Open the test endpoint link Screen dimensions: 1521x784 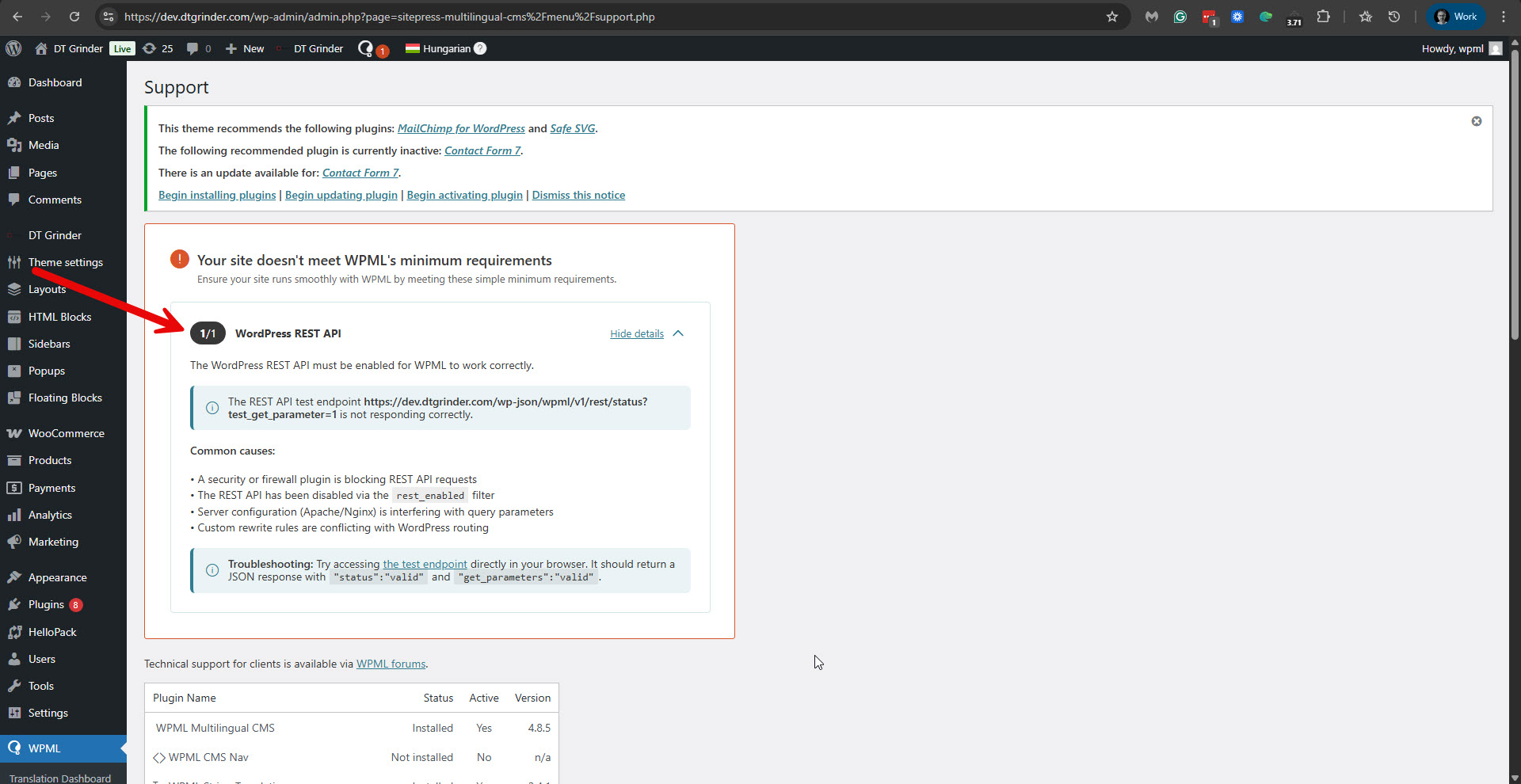coord(425,565)
